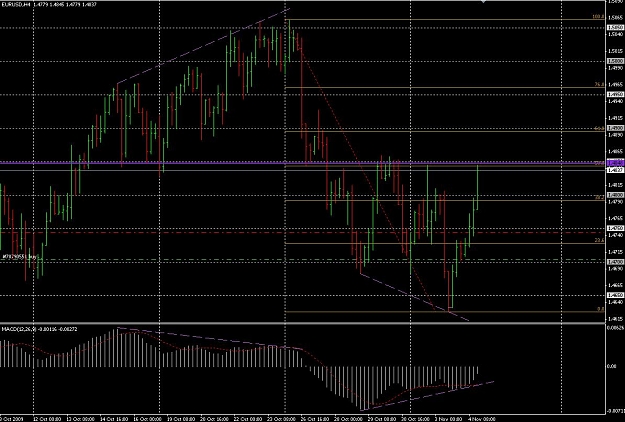Click the 3 Nov 08:00 time label
This screenshot has height=422, width=625.
pyautogui.click(x=448, y=419)
